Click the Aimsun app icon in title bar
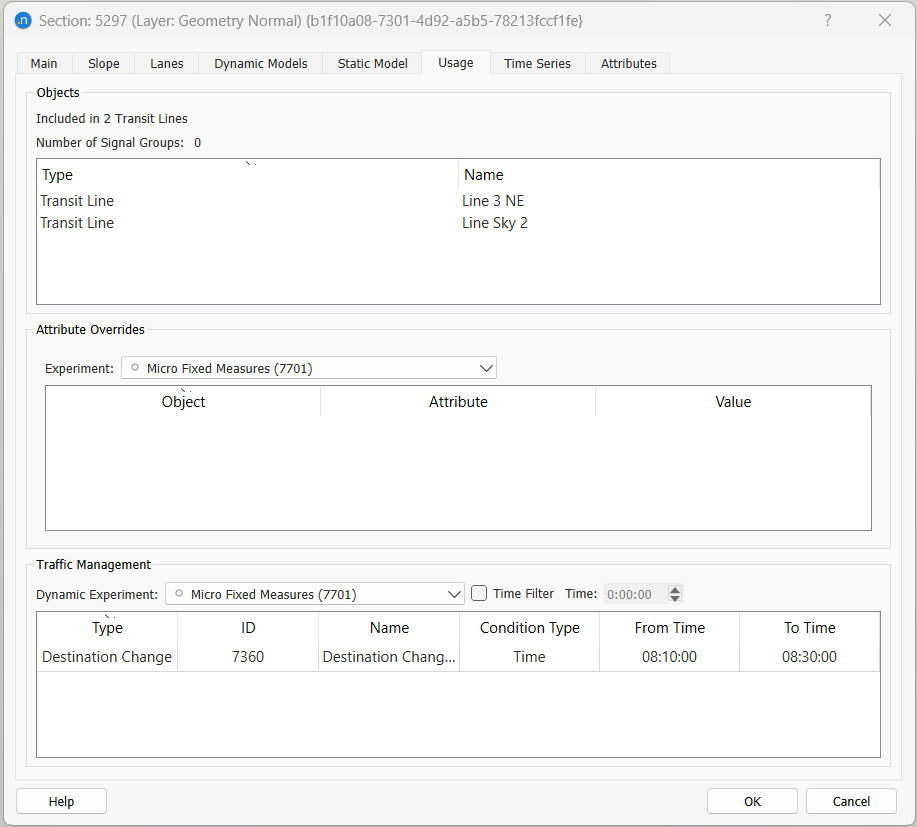The image size is (917, 827). [x=22, y=20]
